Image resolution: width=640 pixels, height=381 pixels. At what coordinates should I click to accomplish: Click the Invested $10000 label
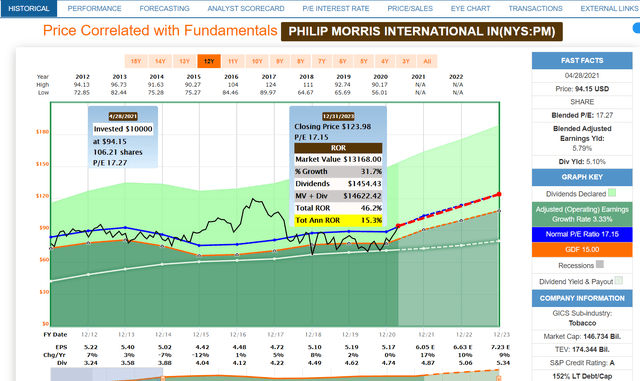click(x=123, y=129)
